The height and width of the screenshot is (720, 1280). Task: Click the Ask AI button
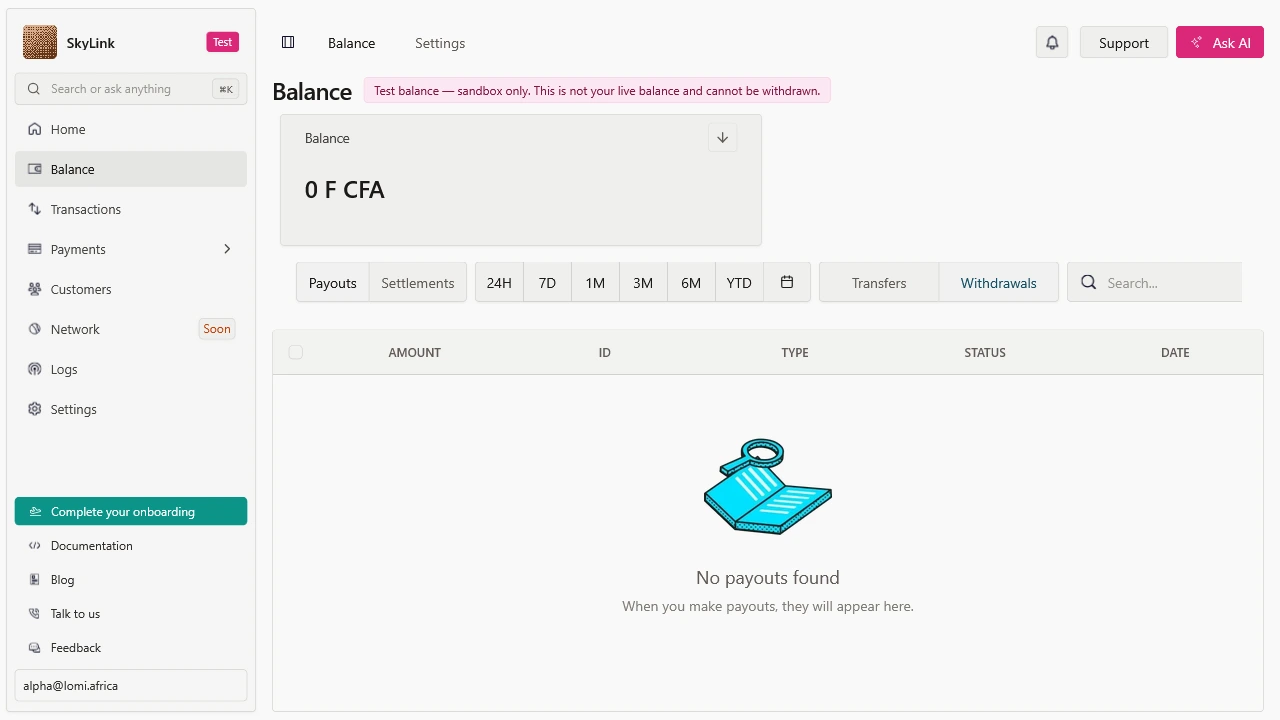[x=1220, y=42]
